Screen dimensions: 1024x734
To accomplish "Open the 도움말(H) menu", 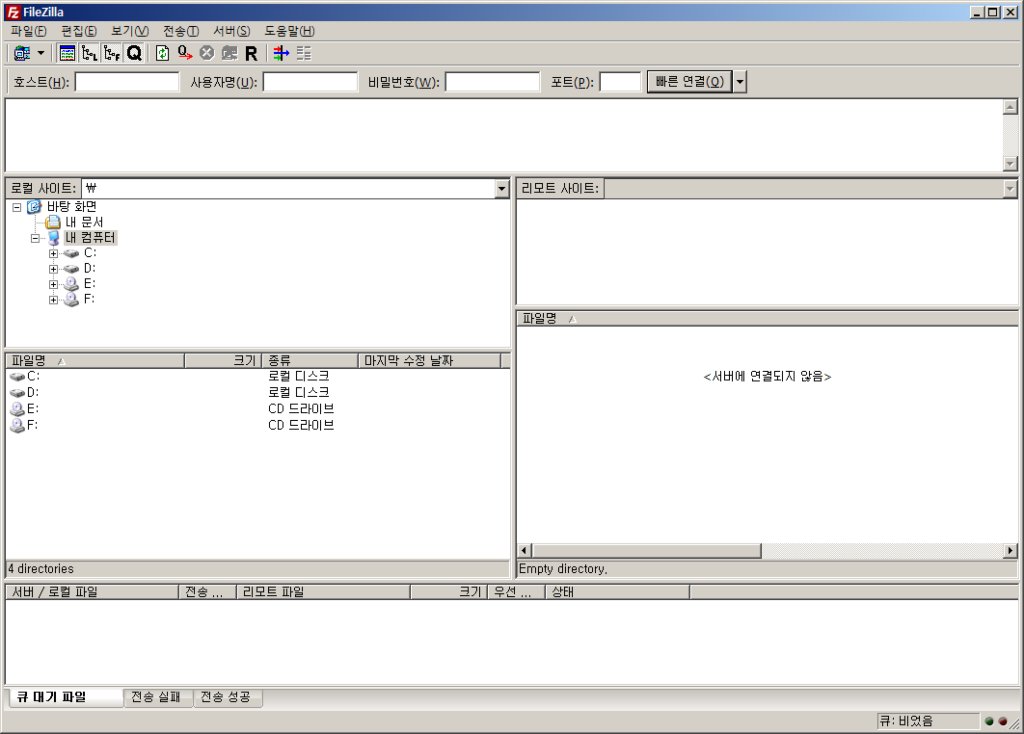I will 289,31.
